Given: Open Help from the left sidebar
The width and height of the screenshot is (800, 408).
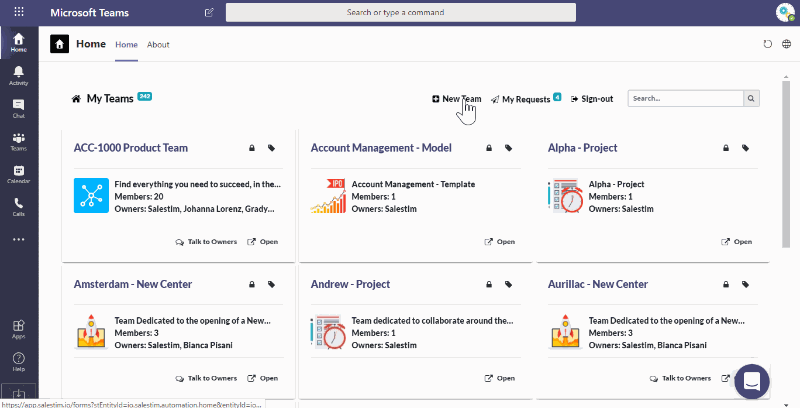Looking at the screenshot, I should point(18,360).
